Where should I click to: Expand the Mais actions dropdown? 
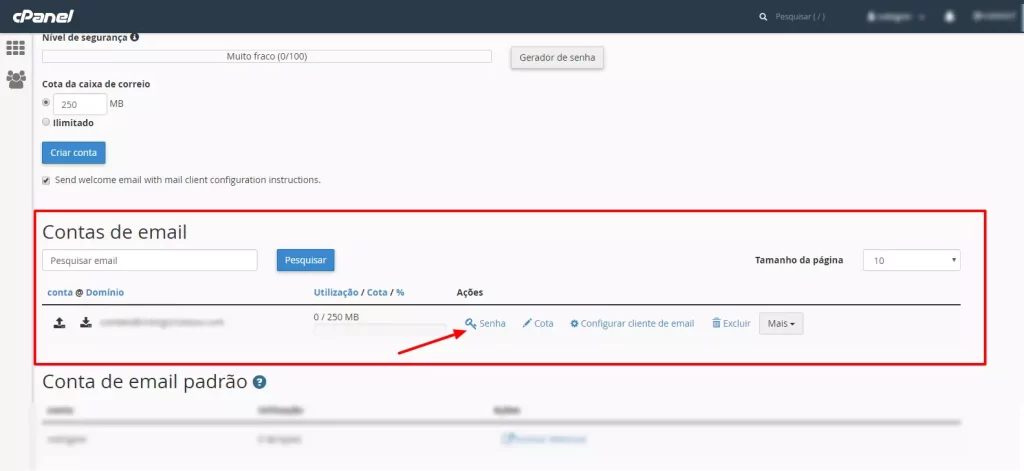[781, 324]
